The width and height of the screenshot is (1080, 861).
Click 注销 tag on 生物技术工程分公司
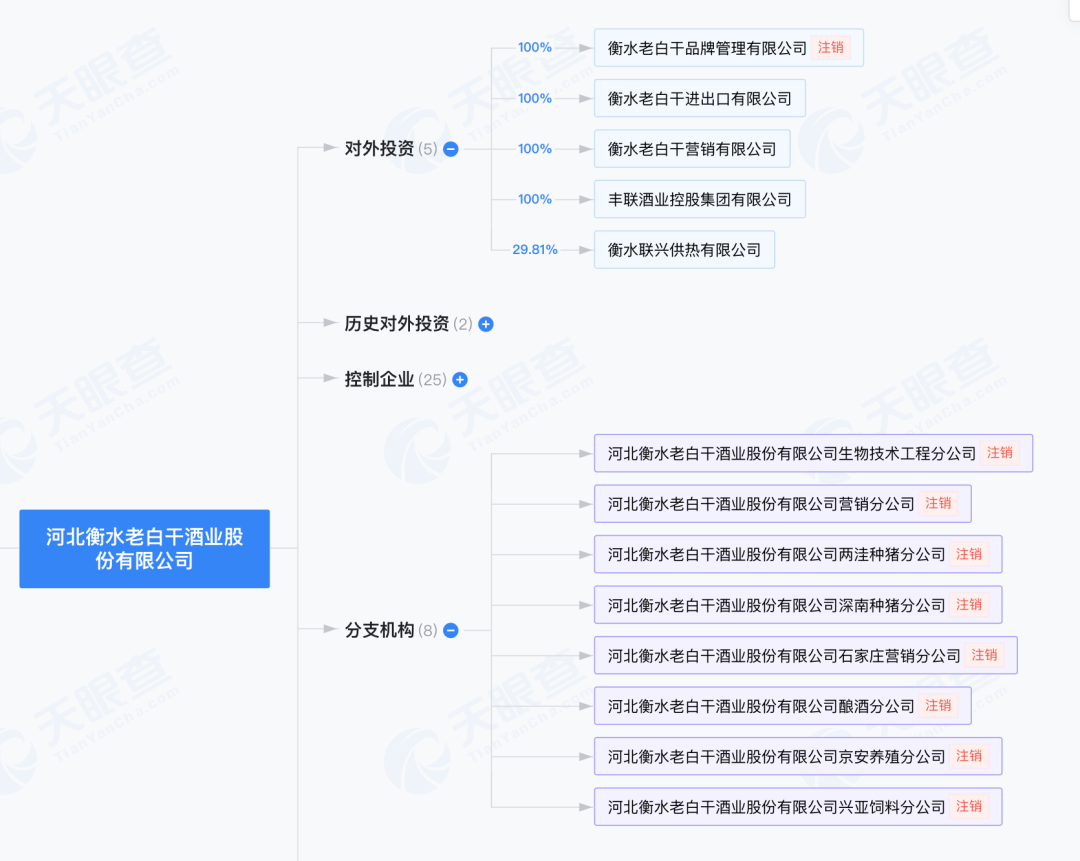(1000, 453)
